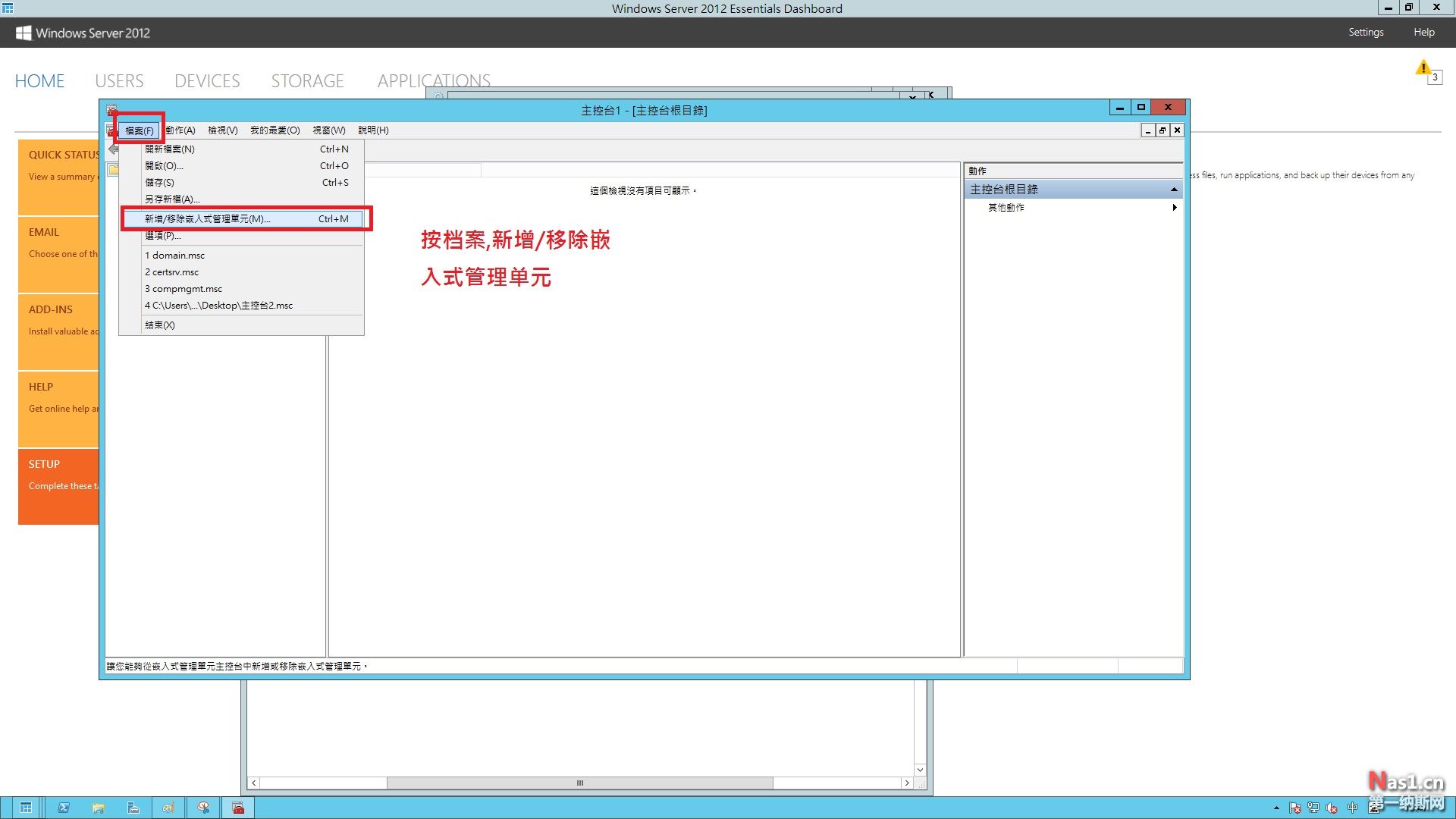Choose 另存新檔(A)... menu entry

[242, 199]
